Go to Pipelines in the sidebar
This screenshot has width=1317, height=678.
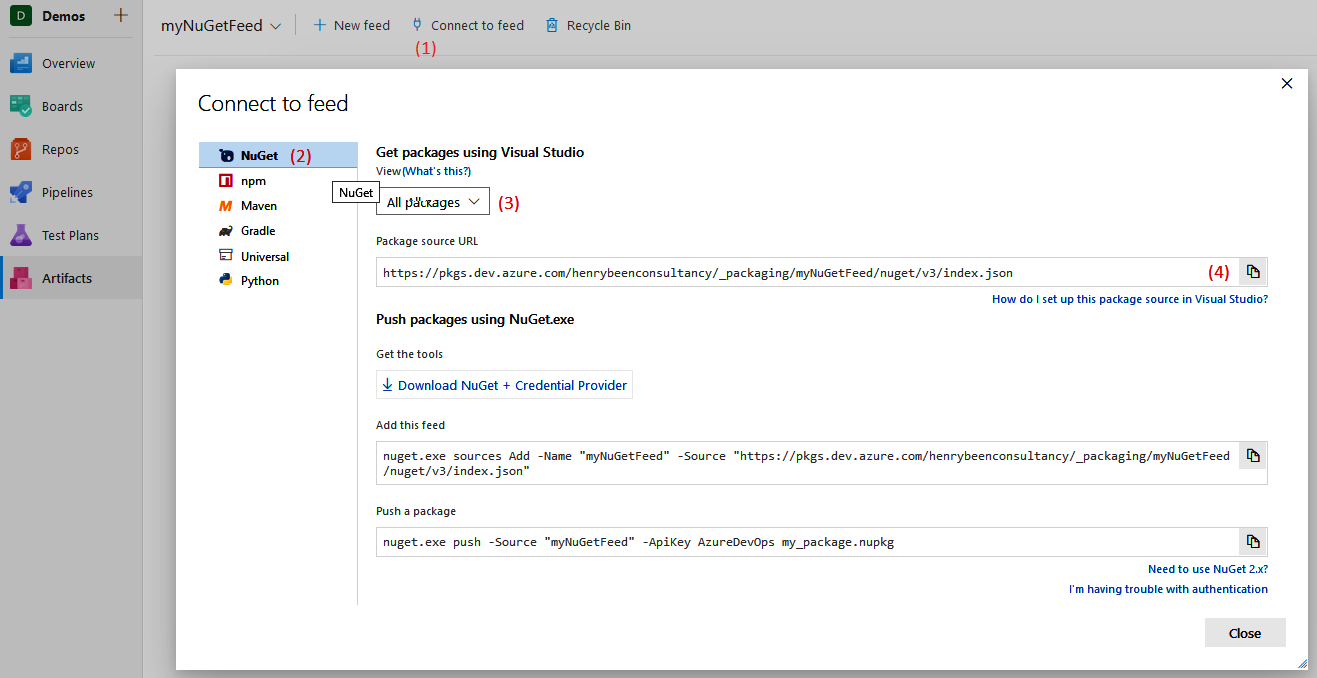click(x=71, y=192)
